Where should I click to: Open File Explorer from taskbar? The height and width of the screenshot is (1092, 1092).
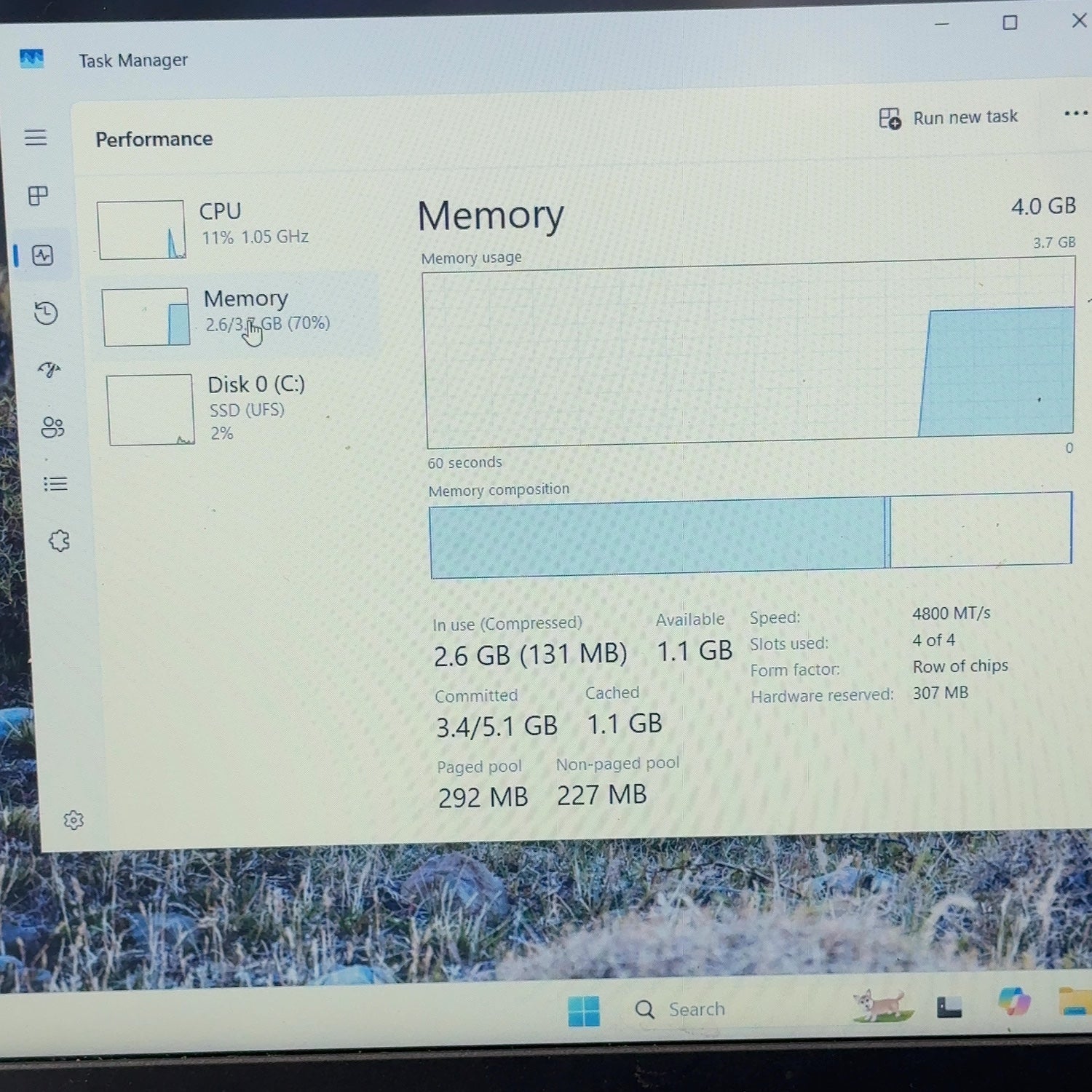pyautogui.click(x=1075, y=1001)
